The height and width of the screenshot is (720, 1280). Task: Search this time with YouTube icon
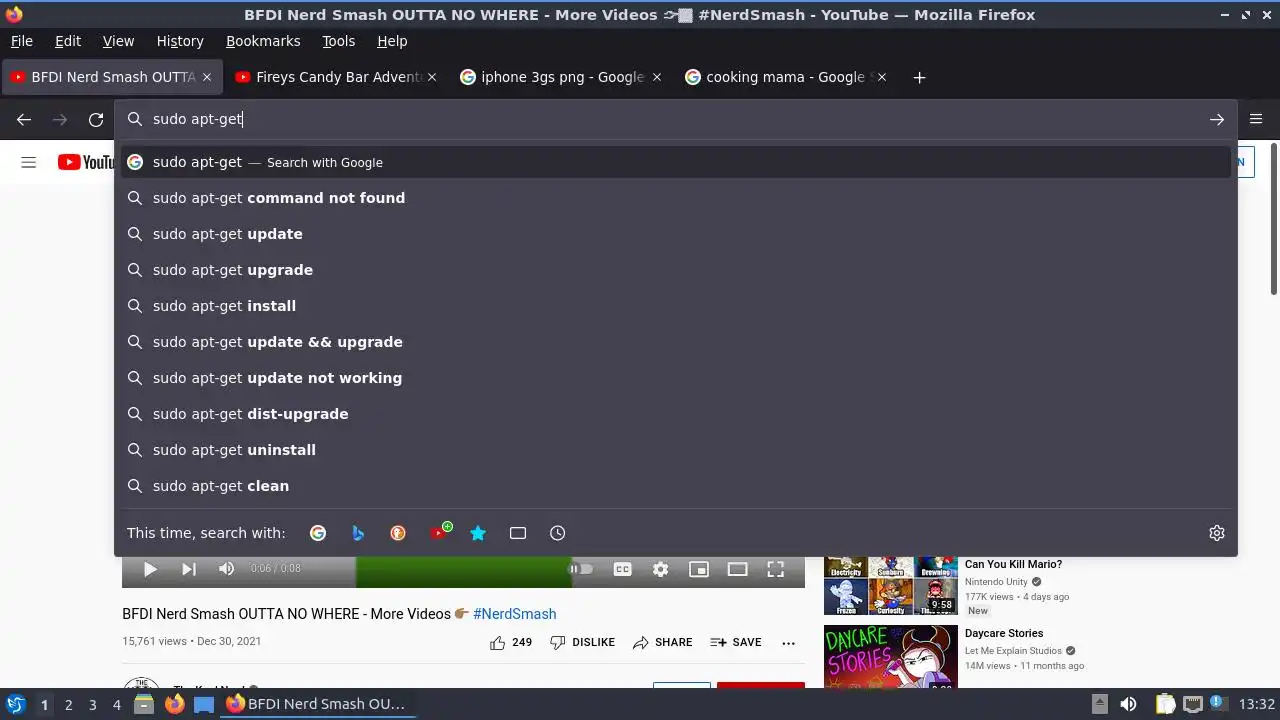click(438, 533)
